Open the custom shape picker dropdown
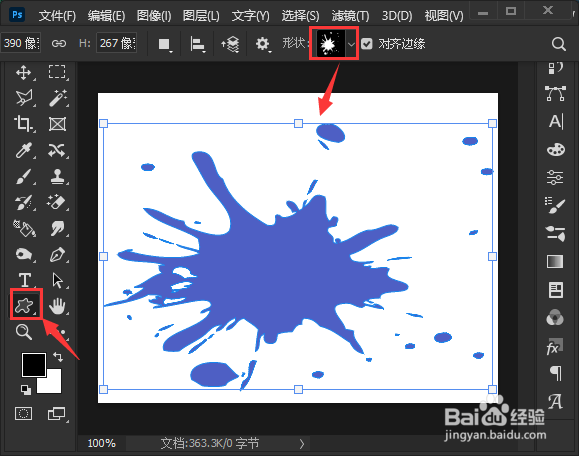Screen dimensions: 579x456 pyautogui.click(x=351, y=44)
